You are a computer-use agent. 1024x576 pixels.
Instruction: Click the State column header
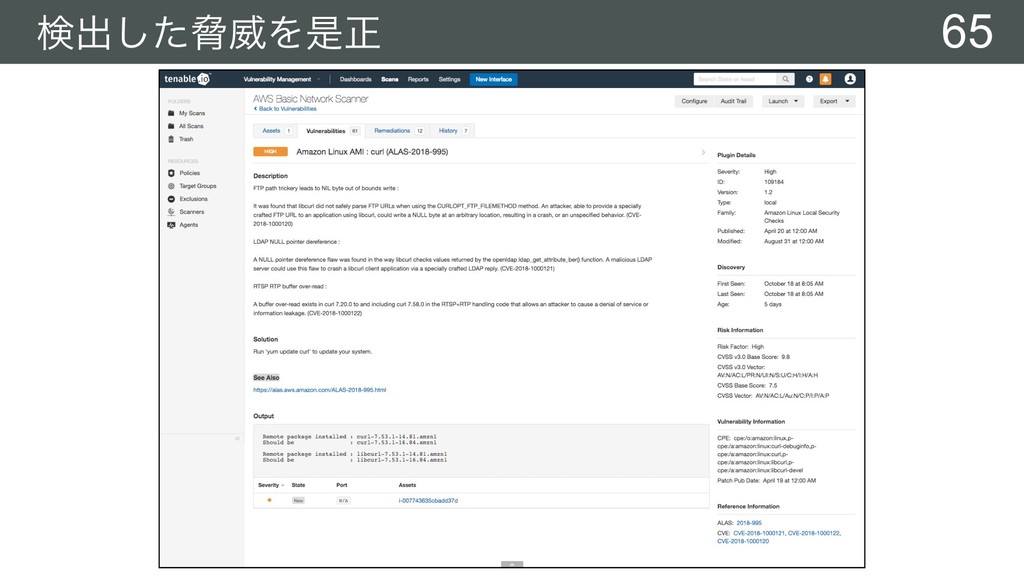point(298,485)
